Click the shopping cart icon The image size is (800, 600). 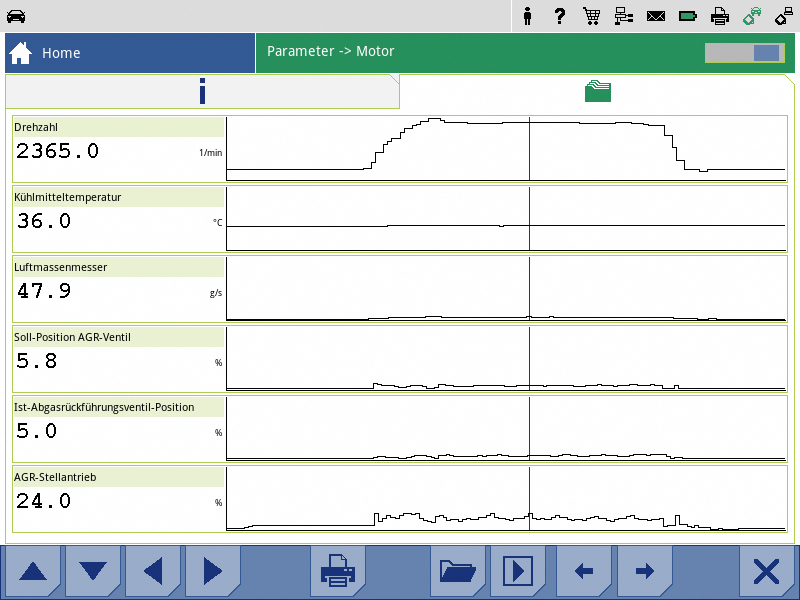(x=591, y=16)
